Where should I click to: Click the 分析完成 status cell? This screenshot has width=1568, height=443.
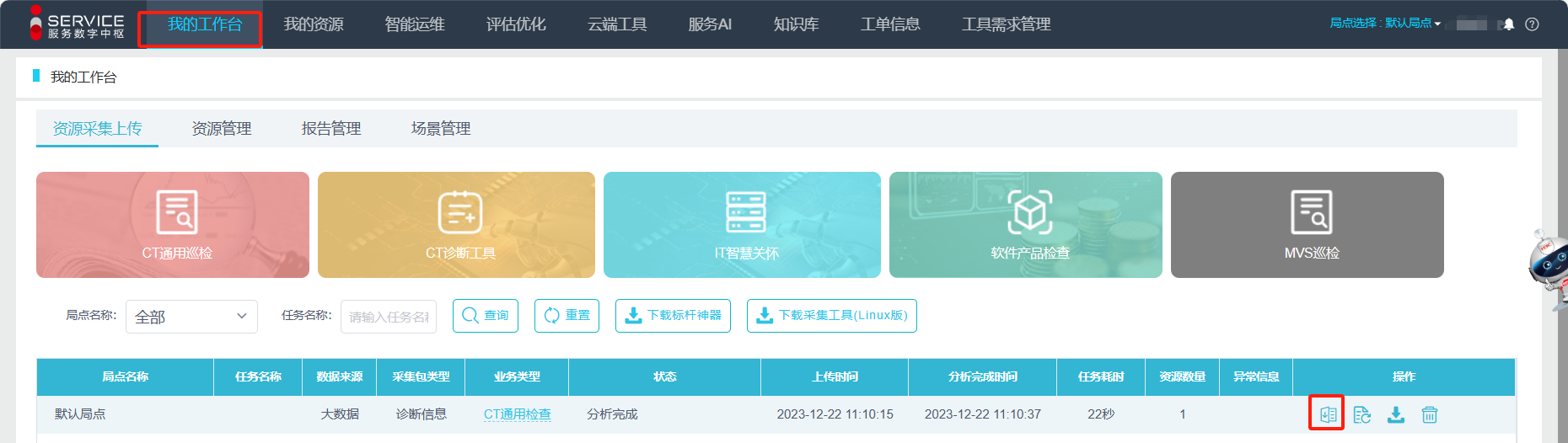[612, 414]
